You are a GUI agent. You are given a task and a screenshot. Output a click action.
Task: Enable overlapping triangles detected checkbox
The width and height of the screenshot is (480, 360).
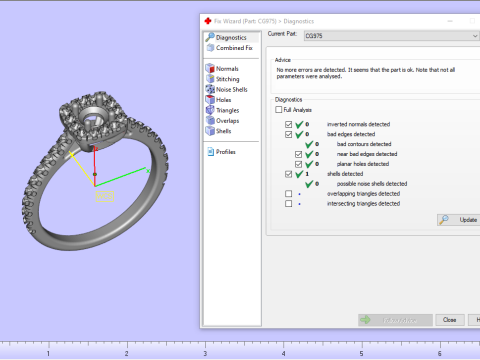click(x=289, y=194)
